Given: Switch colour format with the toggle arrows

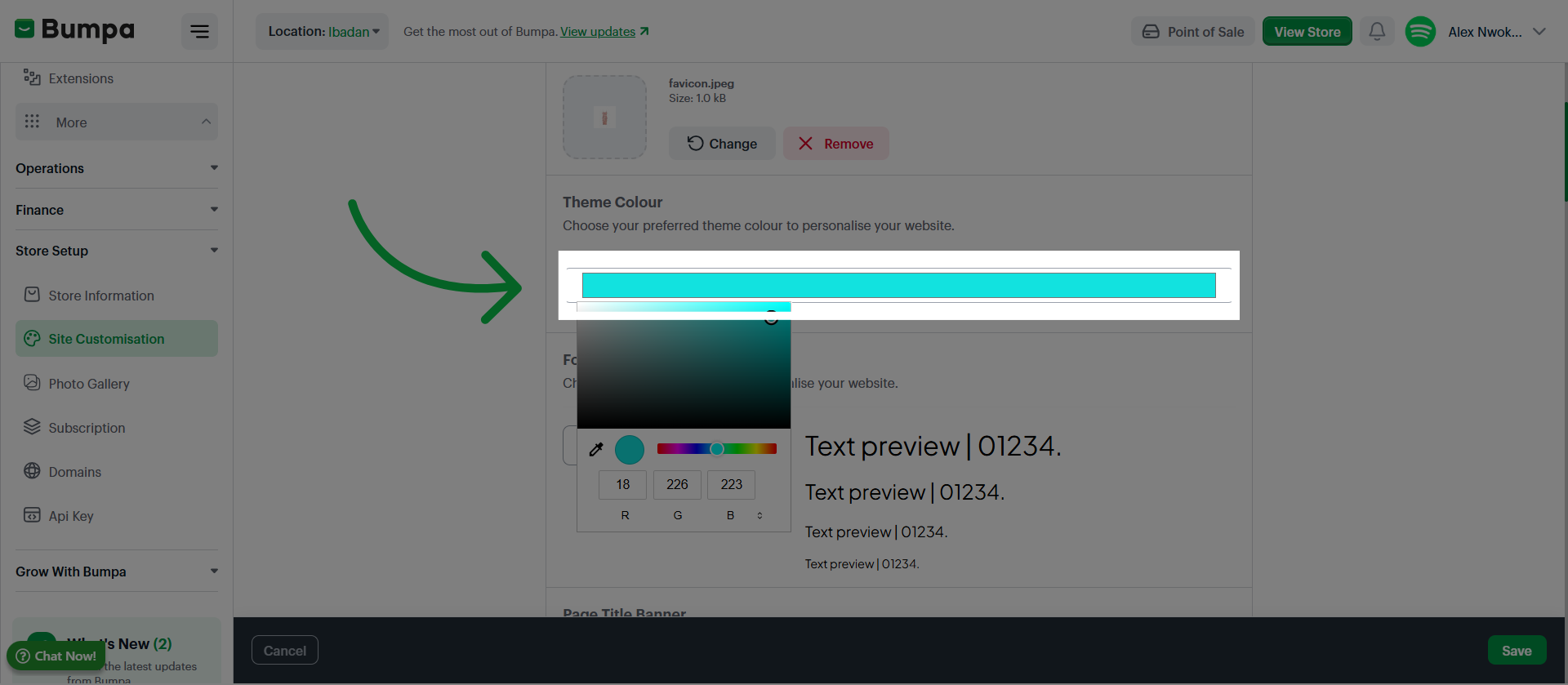Looking at the screenshot, I should click(759, 515).
